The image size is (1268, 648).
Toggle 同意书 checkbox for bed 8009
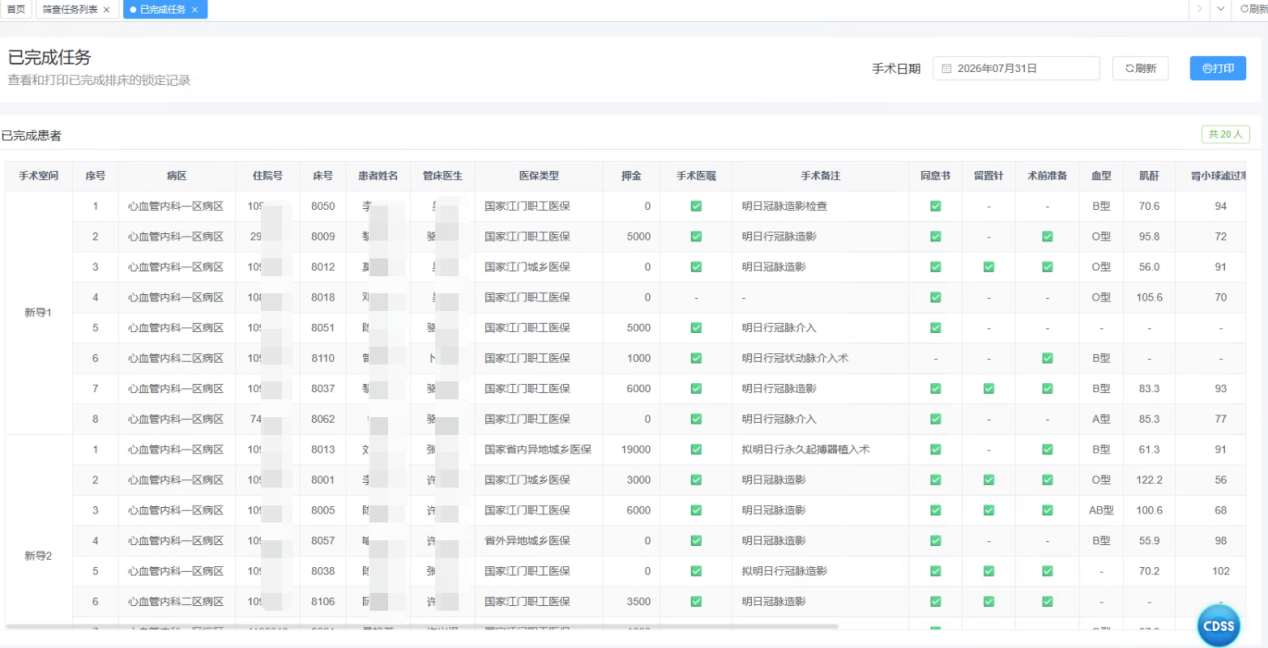(935, 237)
